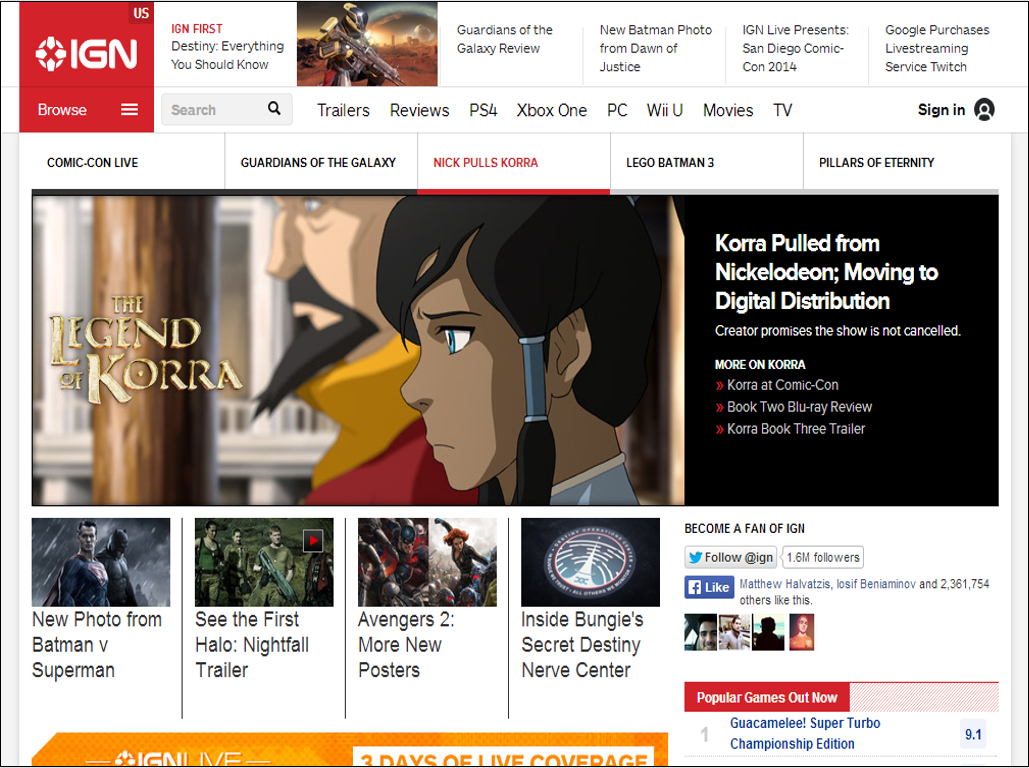Open the Trailers section
This screenshot has height=768, width=1029.
[343, 110]
